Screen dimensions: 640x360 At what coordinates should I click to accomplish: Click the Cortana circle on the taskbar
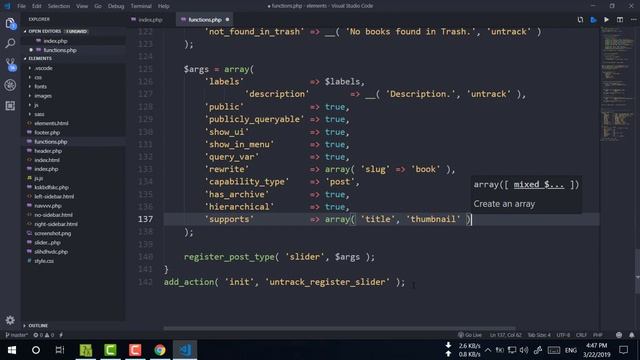(36, 350)
